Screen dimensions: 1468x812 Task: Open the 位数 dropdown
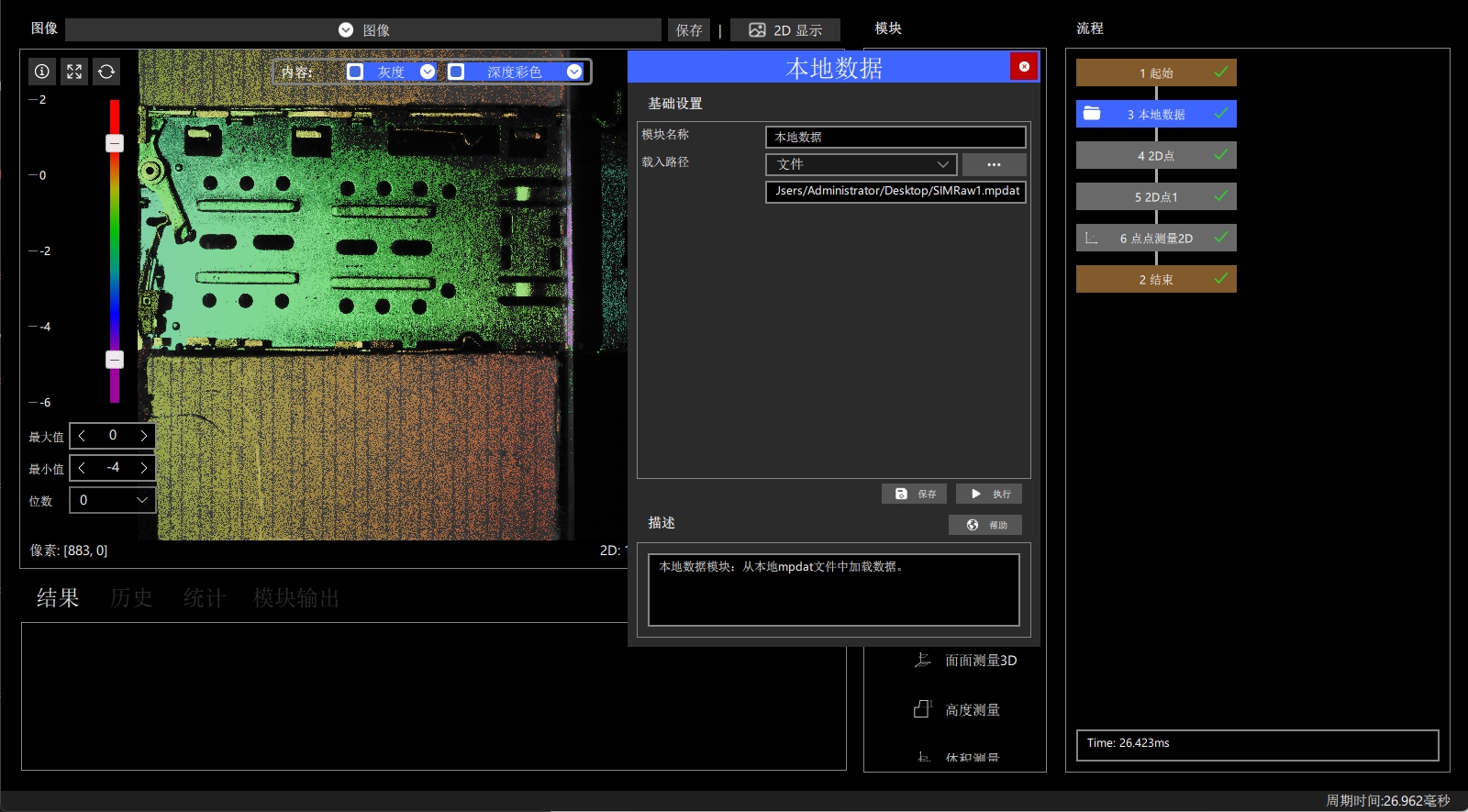pos(112,500)
